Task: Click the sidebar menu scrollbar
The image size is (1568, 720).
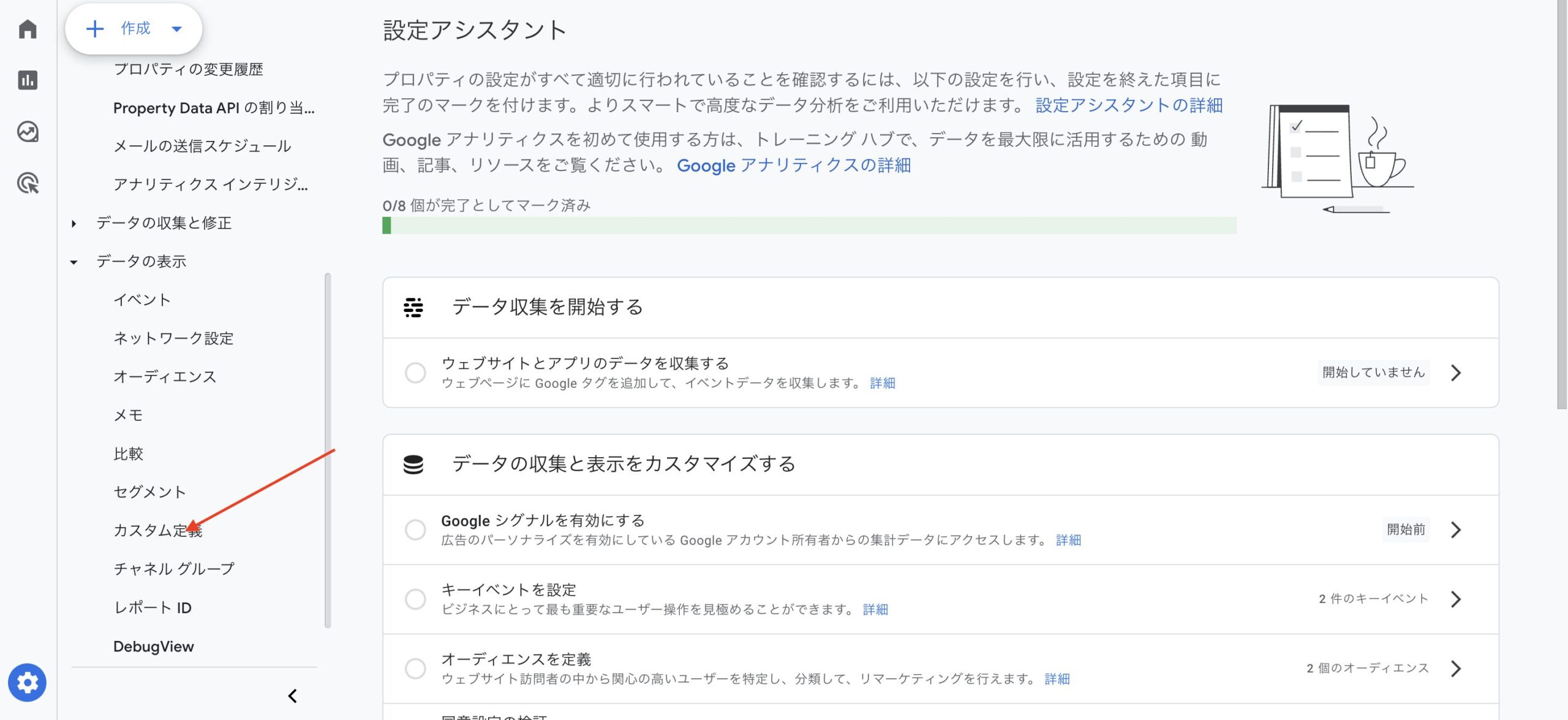Action: [x=328, y=450]
